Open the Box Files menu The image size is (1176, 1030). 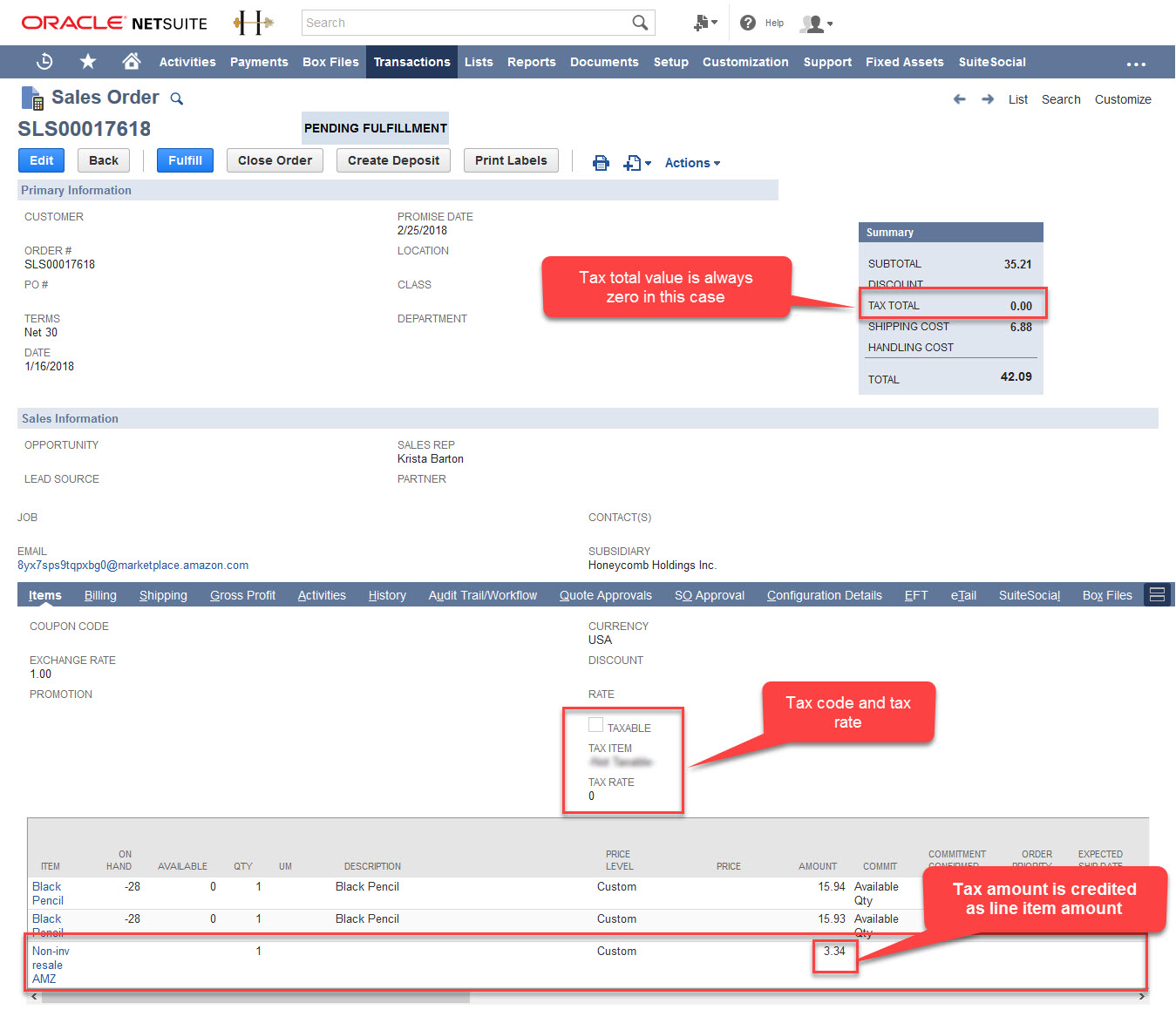coord(330,62)
